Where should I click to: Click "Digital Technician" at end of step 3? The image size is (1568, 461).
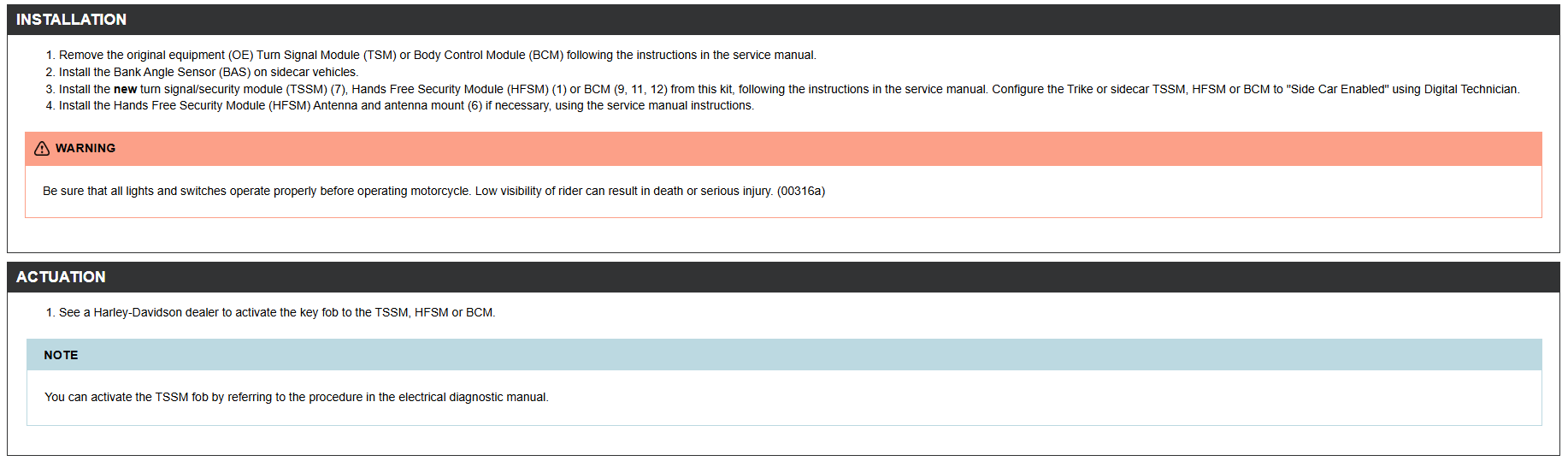(x=1471, y=89)
